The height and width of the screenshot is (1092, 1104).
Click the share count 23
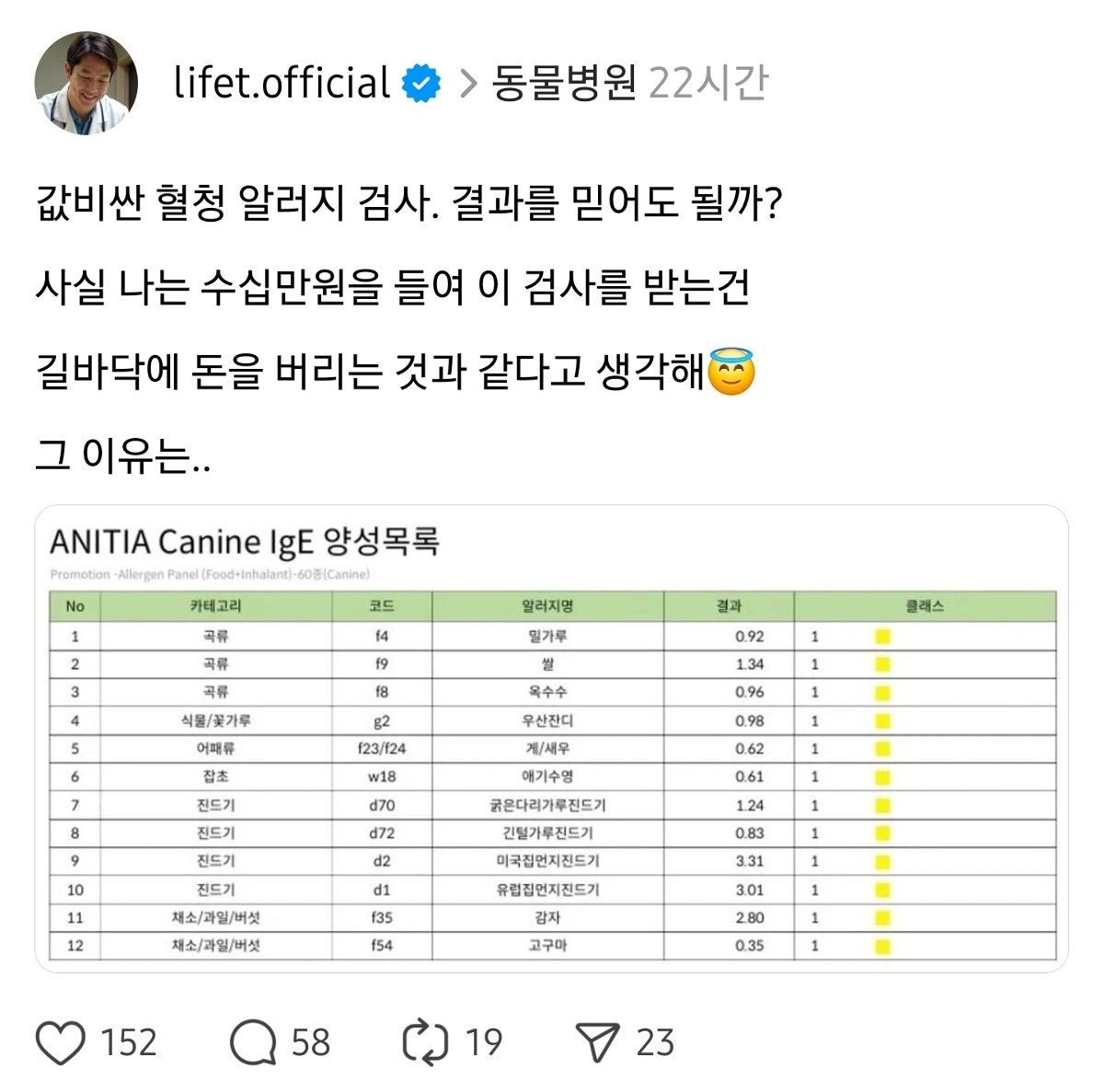655,1042
